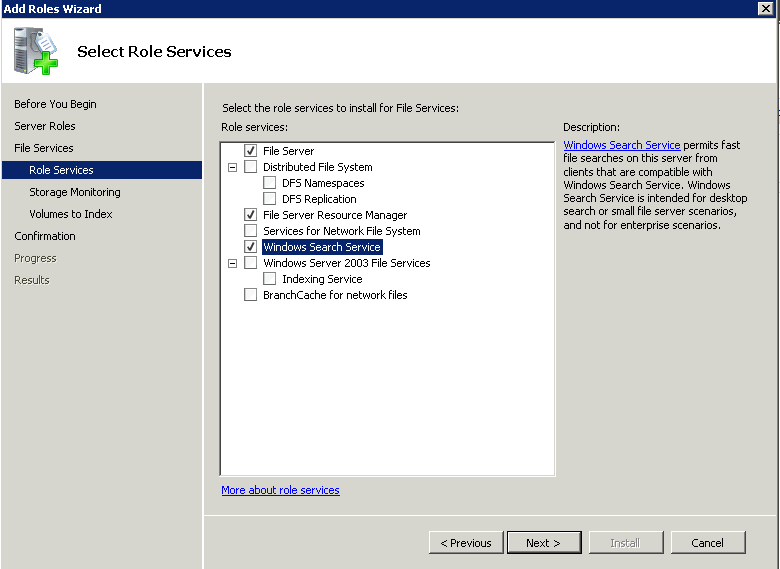This screenshot has width=780, height=569.
Task: Click the server wizard icon in header
Action: click(x=35, y=51)
